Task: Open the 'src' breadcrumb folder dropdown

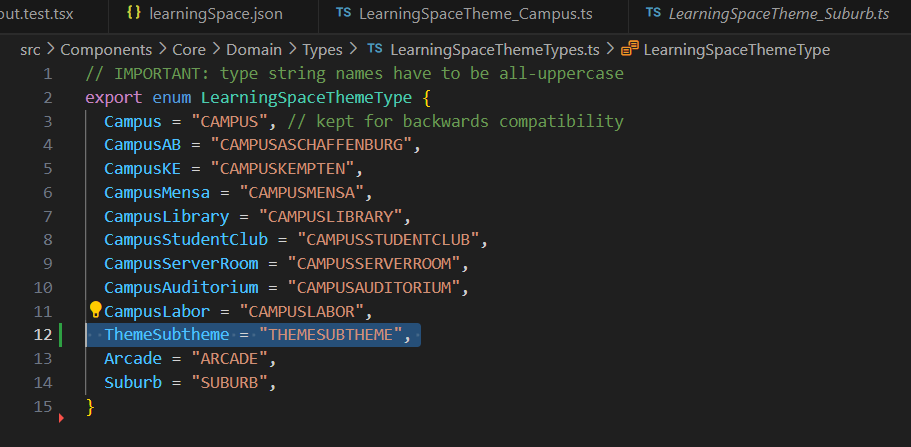Action: pyautogui.click(x=32, y=49)
